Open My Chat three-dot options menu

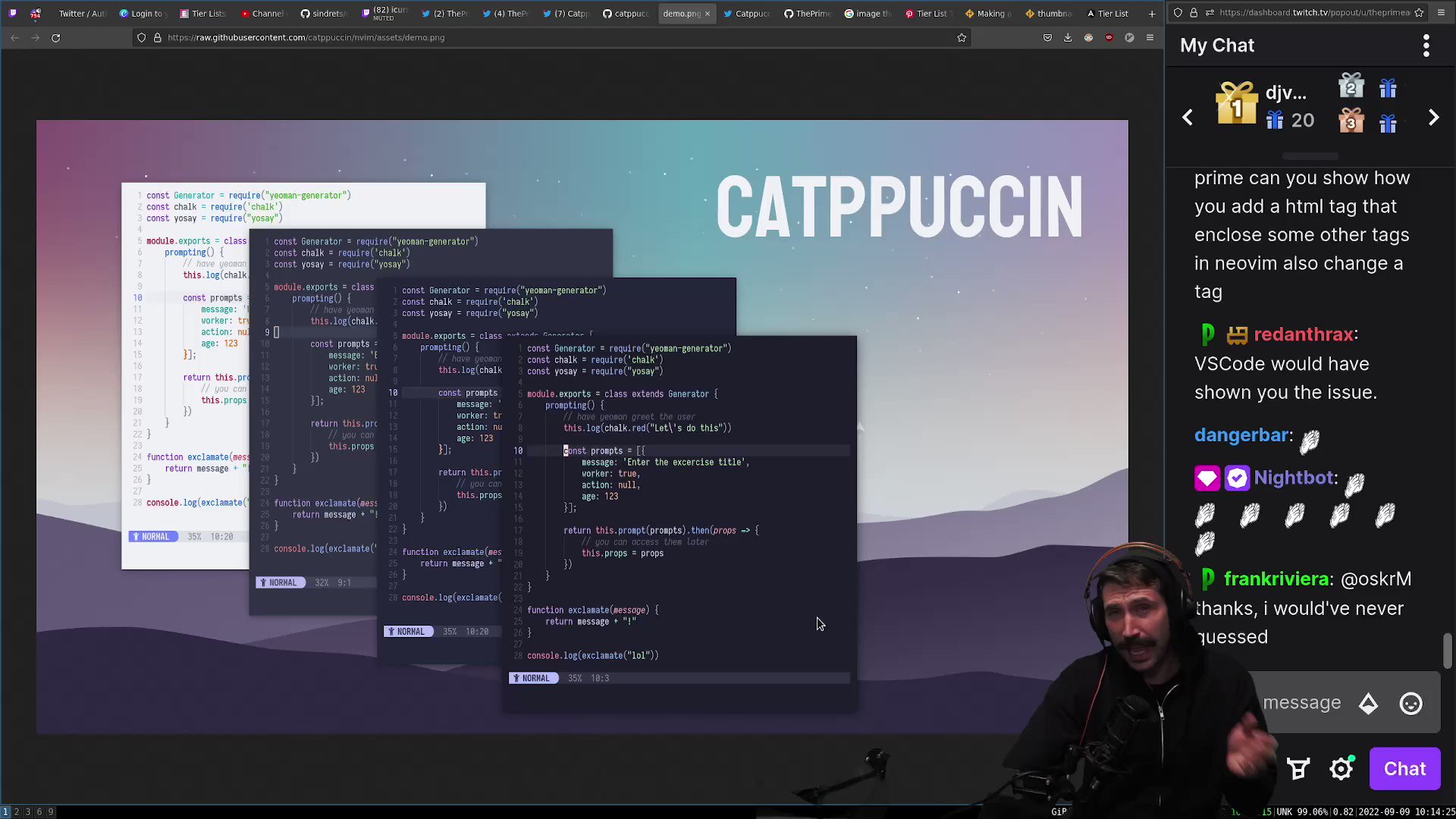tap(1426, 45)
